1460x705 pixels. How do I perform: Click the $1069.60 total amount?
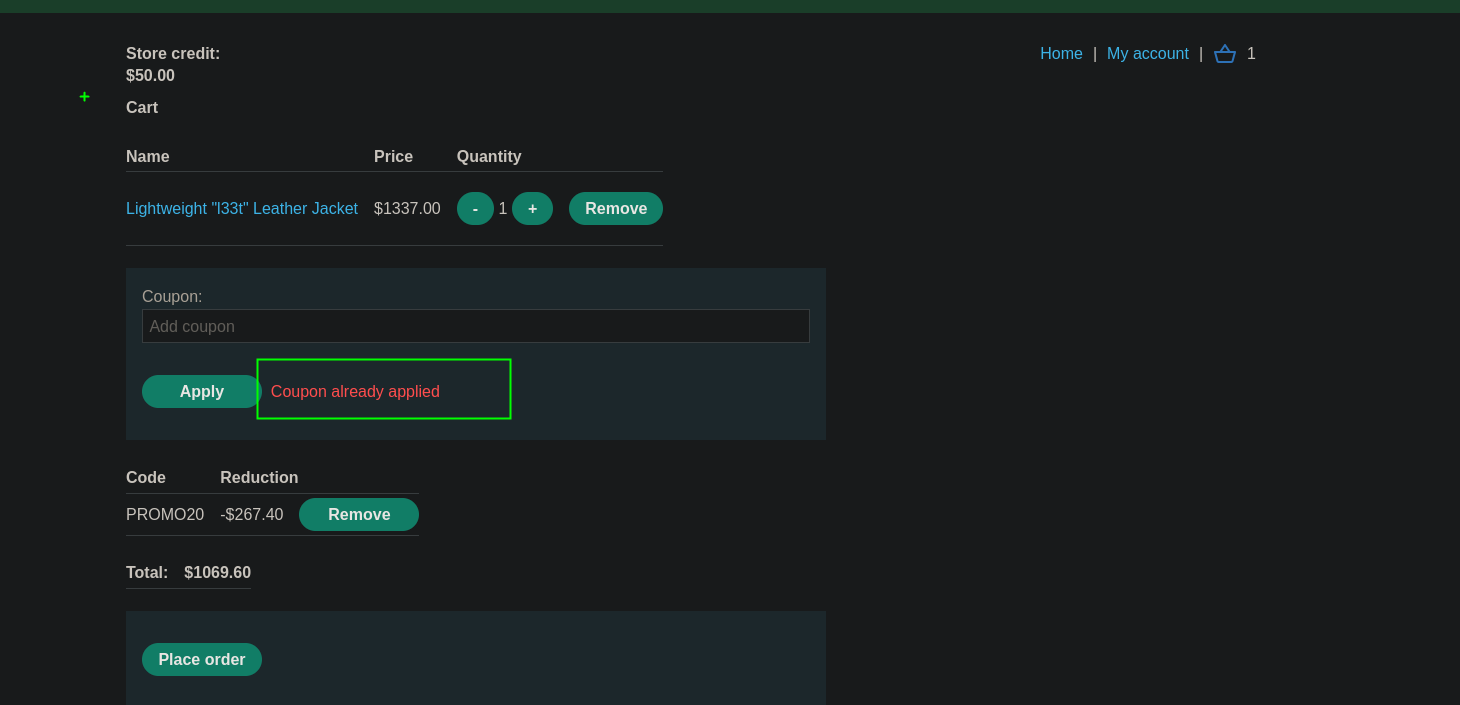[x=217, y=573]
